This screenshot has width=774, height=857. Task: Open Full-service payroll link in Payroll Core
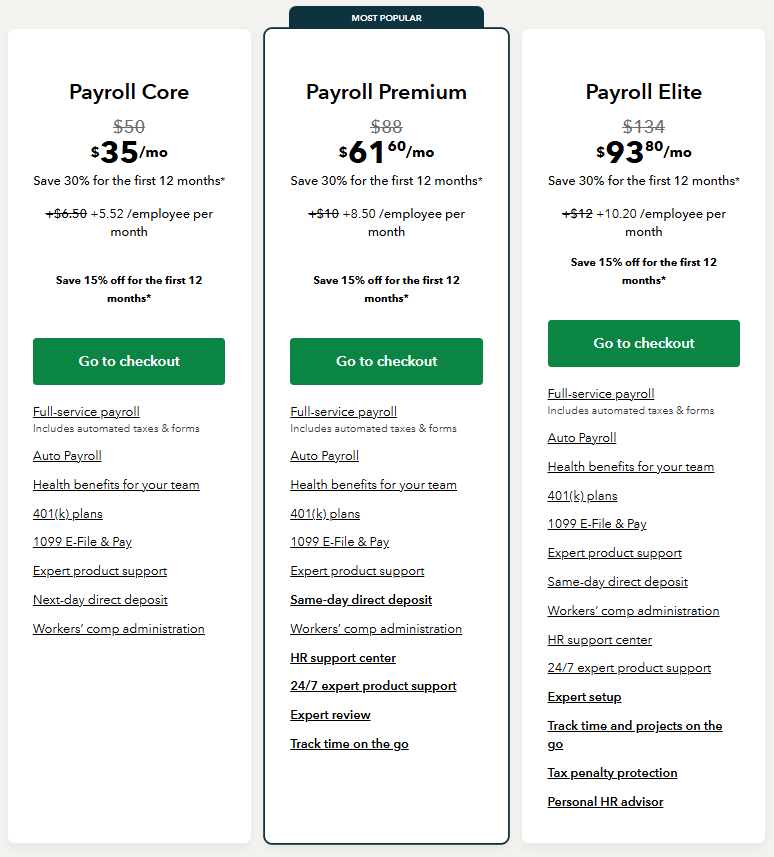point(86,412)
